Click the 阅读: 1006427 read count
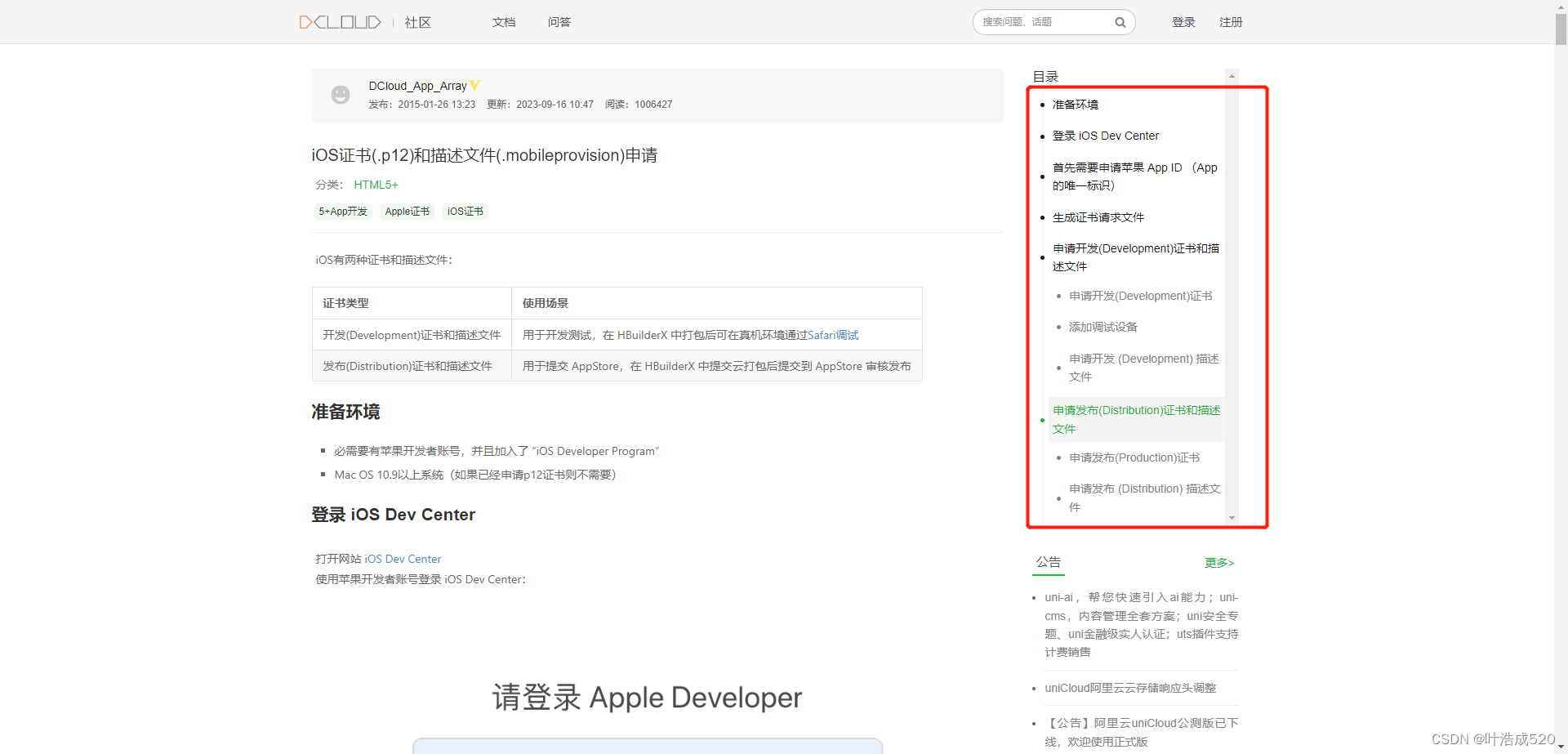 pyautogui.click(x=639, y=105)
